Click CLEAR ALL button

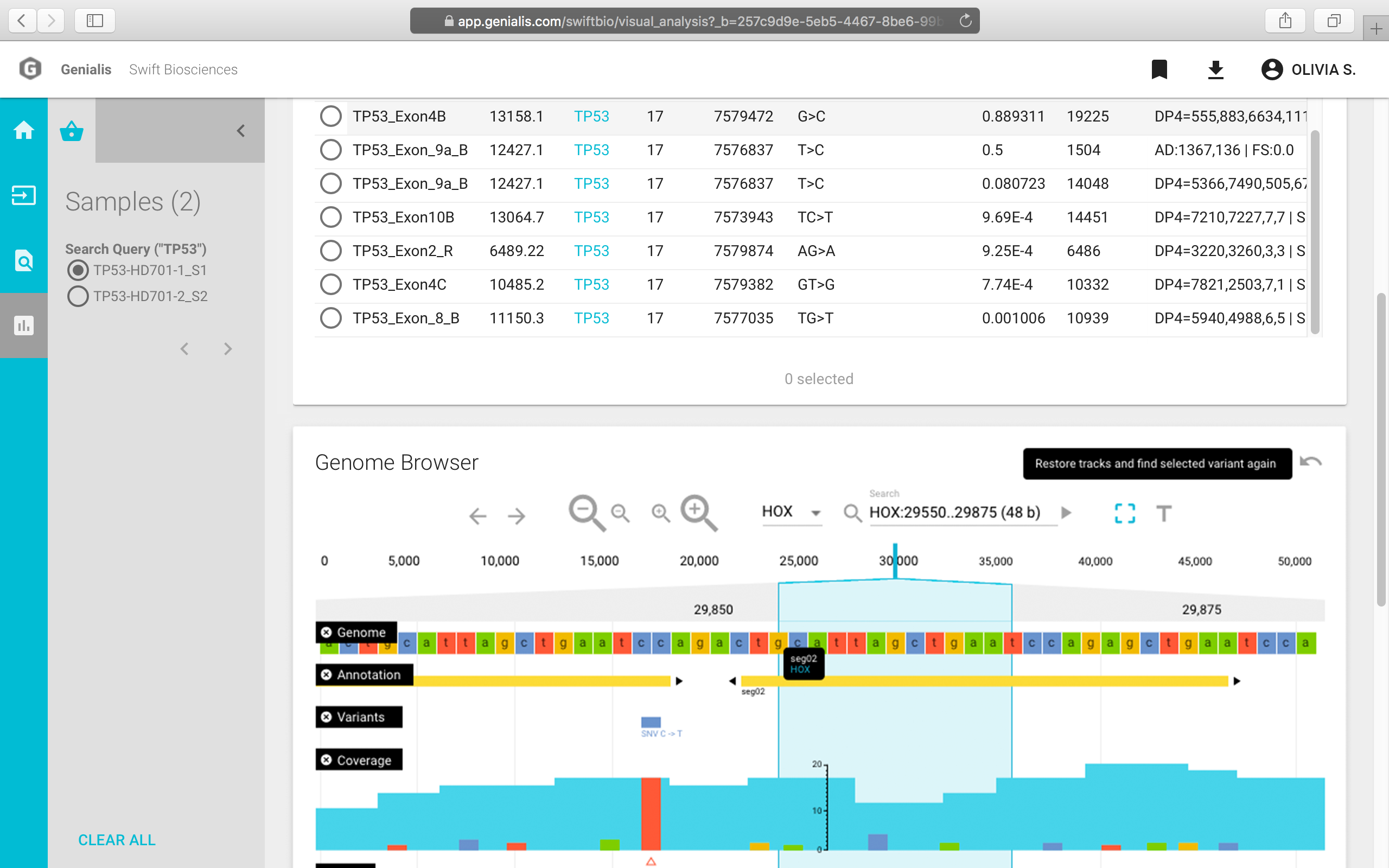point(117,840)
